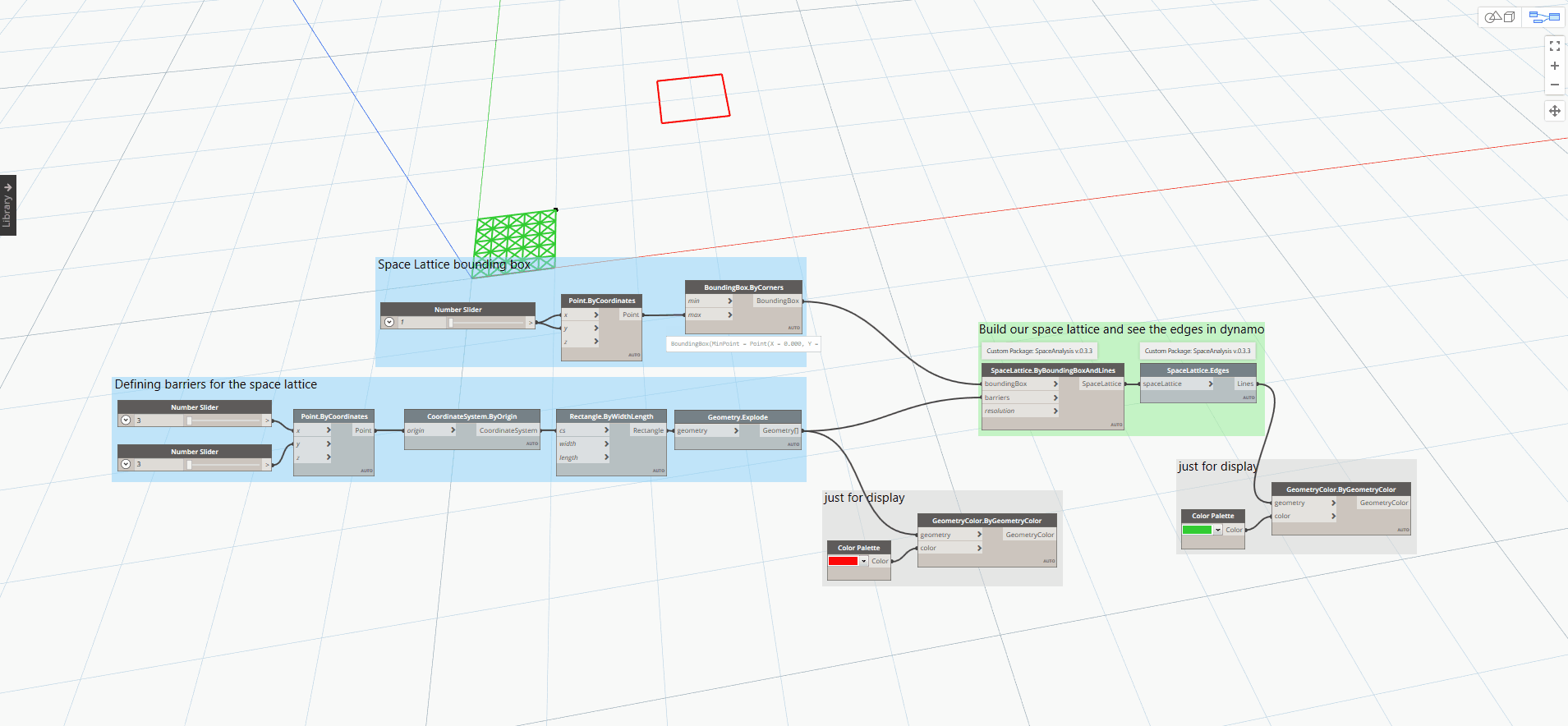Screen dimensions: 1568x726
Task: Click the red color swatch
Action: 843,561
